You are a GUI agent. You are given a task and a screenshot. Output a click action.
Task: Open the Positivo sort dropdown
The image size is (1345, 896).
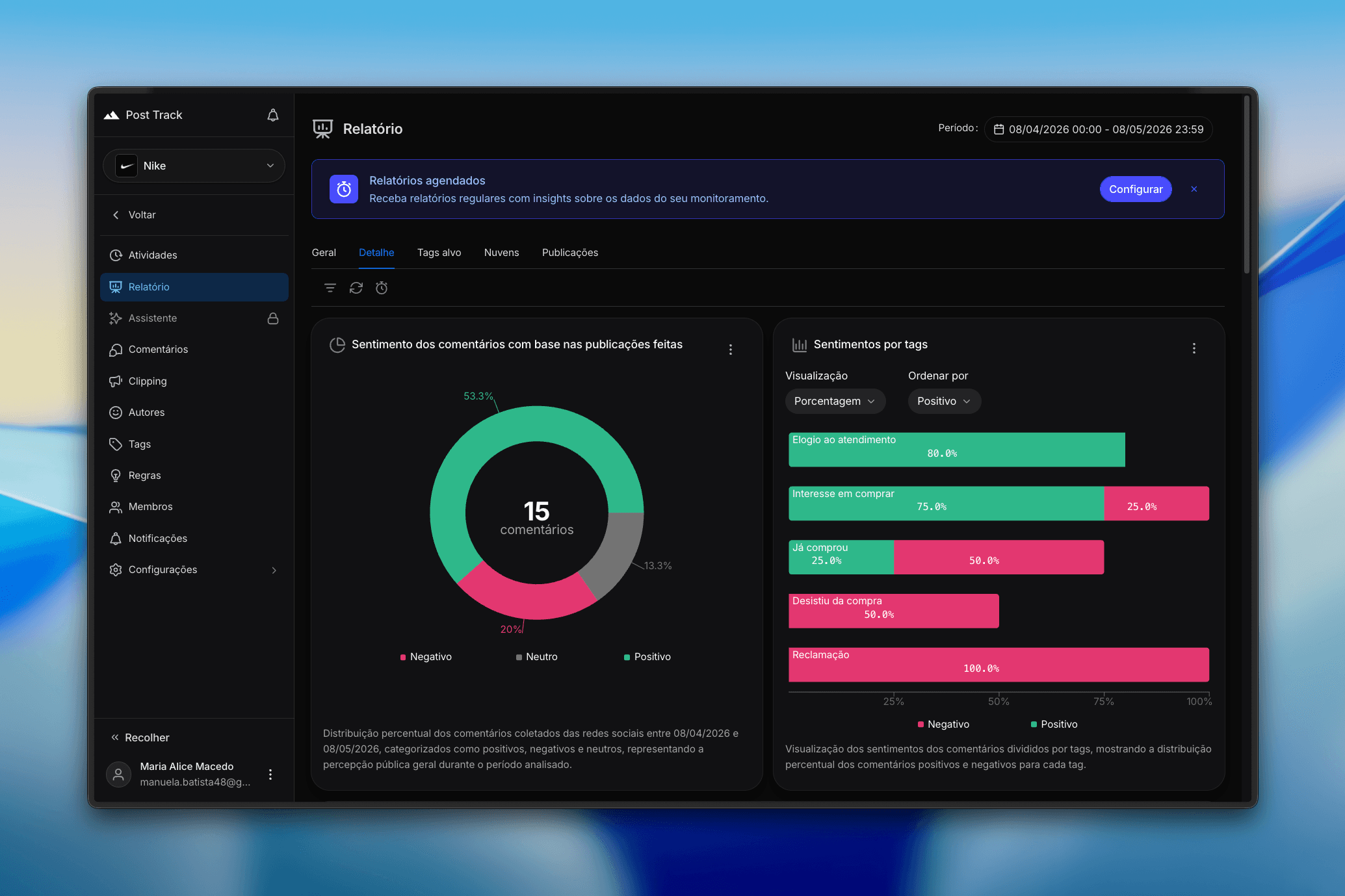pos(945,402)
